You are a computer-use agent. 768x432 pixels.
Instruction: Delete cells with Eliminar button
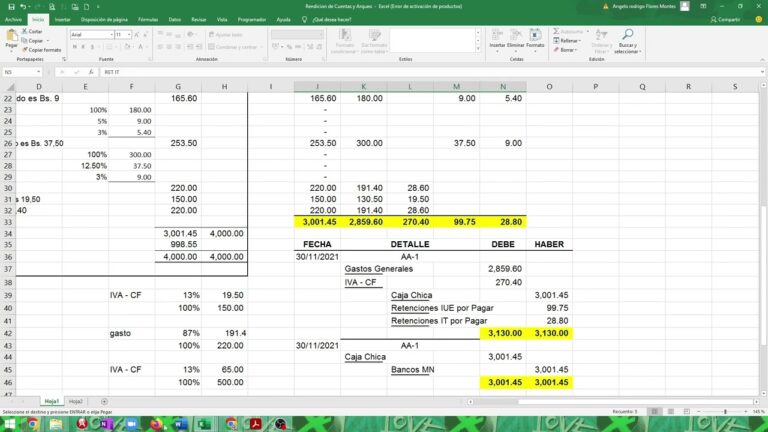point(515,40)
